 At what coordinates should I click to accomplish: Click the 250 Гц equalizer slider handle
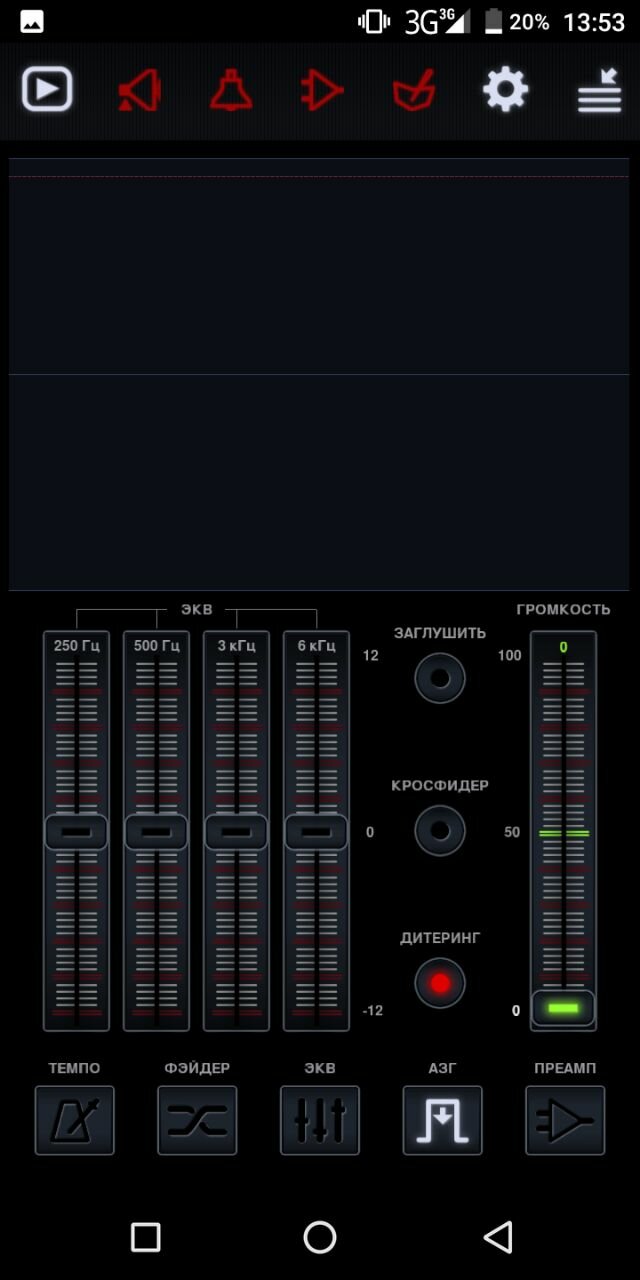pyautogui.click(x=76, y=832)
